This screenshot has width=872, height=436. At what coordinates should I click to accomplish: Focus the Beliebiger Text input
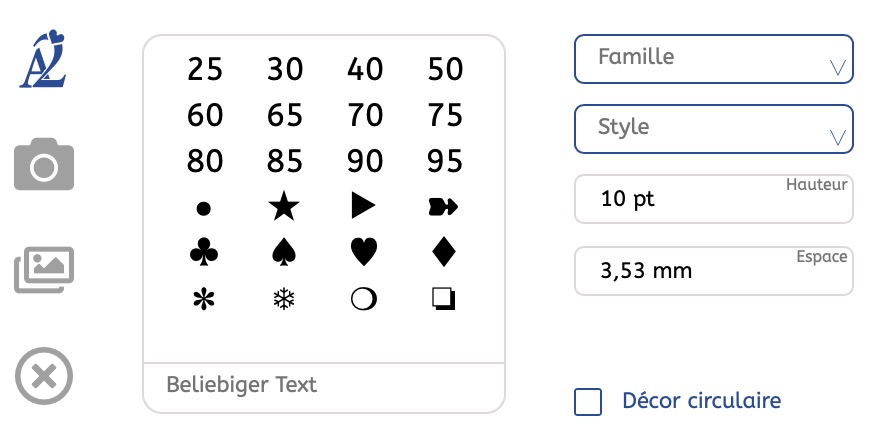[x=324, y=385]
